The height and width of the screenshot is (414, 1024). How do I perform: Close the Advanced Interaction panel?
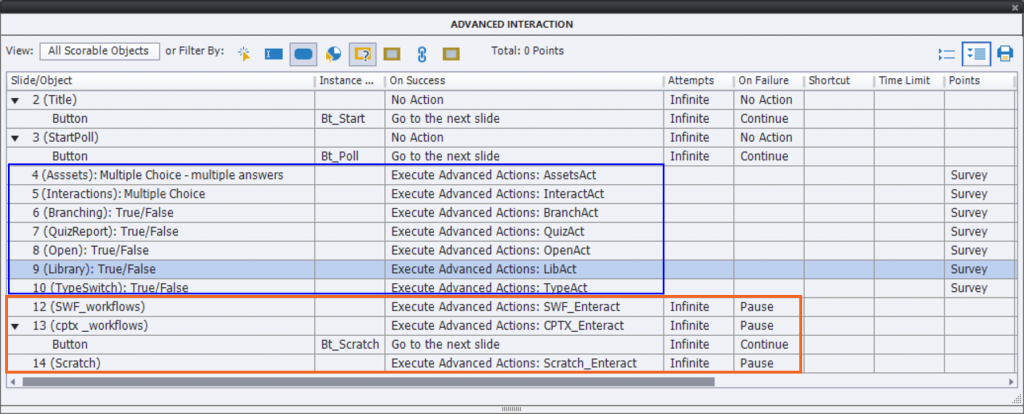click(1013, 9)
